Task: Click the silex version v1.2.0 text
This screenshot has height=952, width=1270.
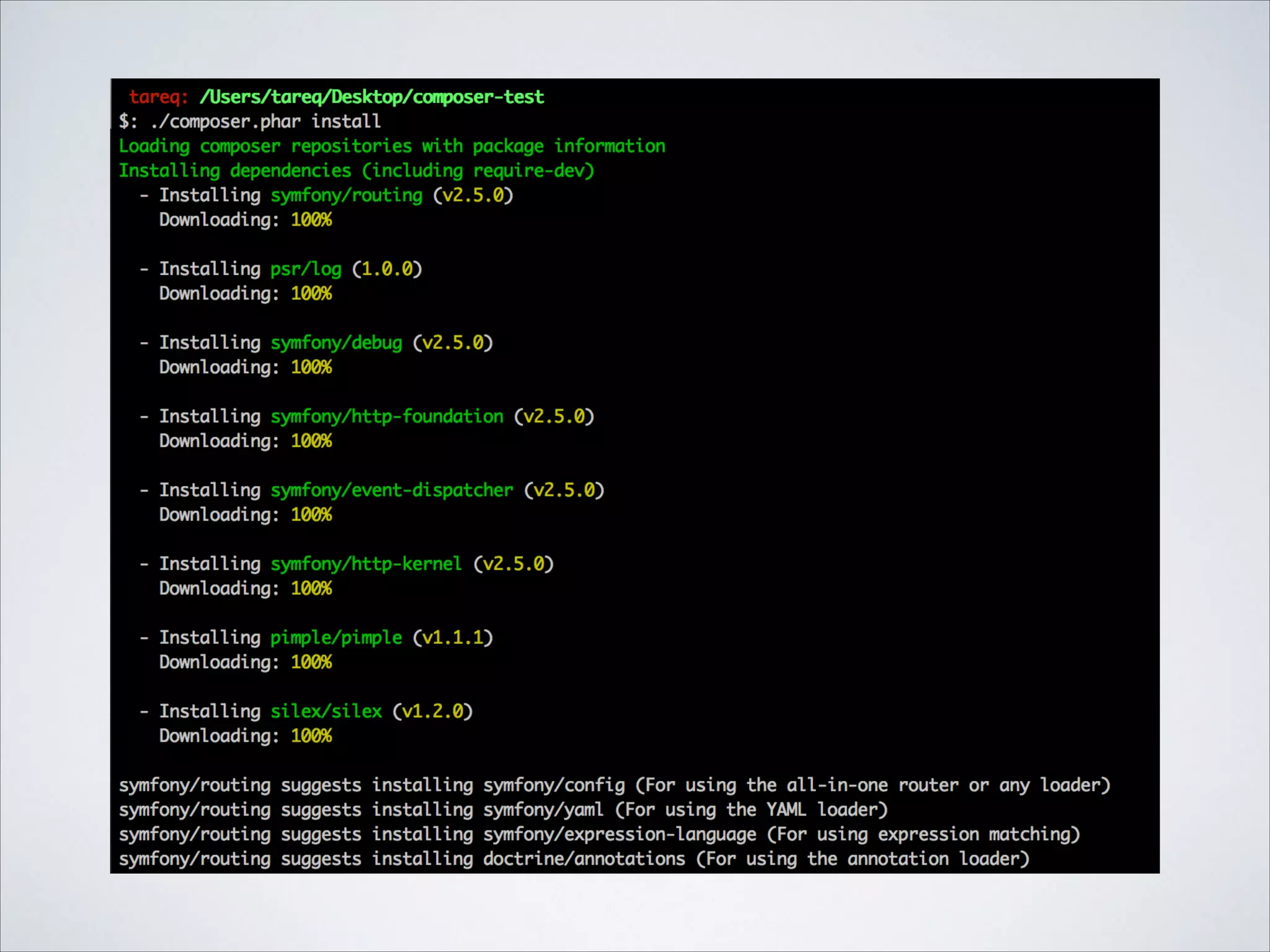Action: (433, 712)
